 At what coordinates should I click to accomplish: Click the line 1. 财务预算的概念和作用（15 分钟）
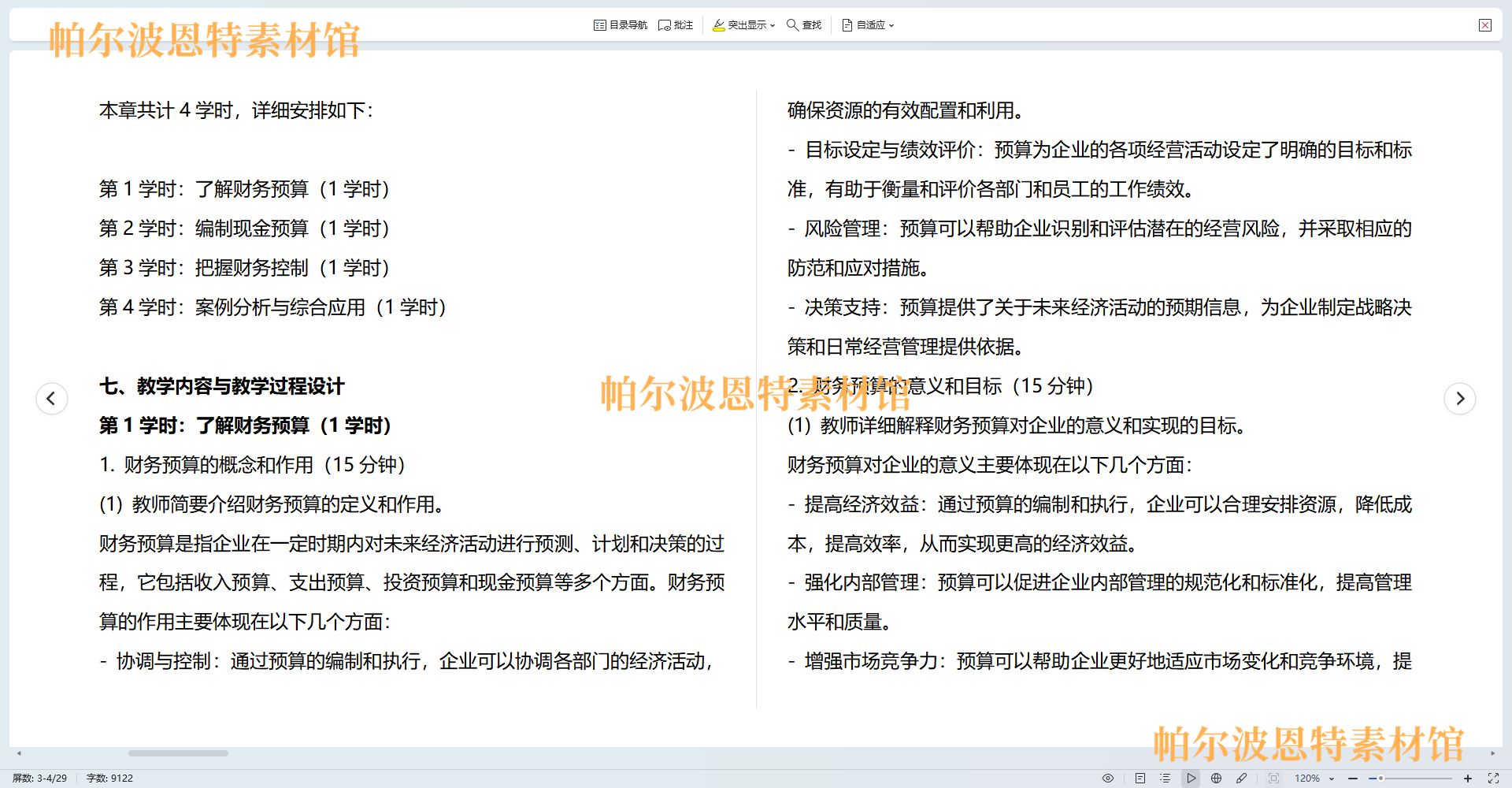tap(253, 465)
